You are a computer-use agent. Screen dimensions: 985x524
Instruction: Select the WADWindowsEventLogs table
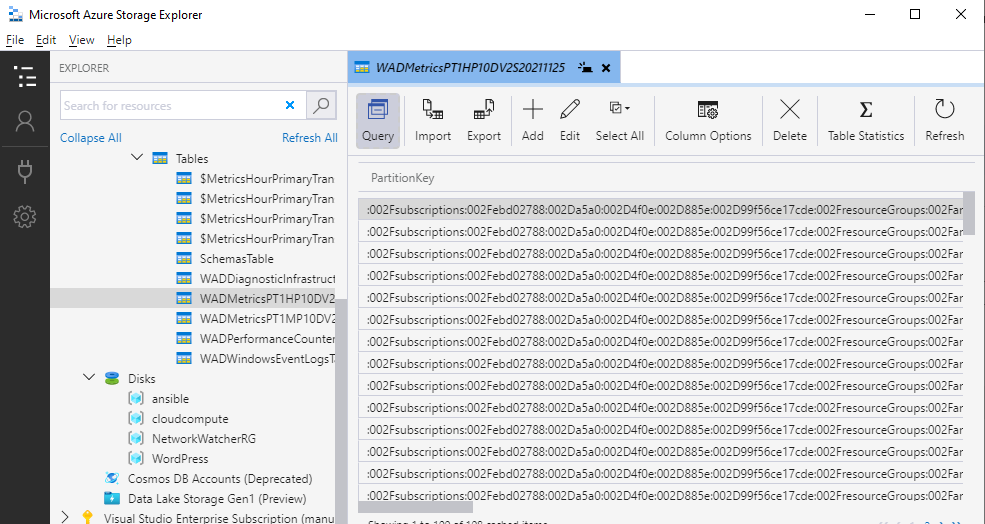pos(267,359)
